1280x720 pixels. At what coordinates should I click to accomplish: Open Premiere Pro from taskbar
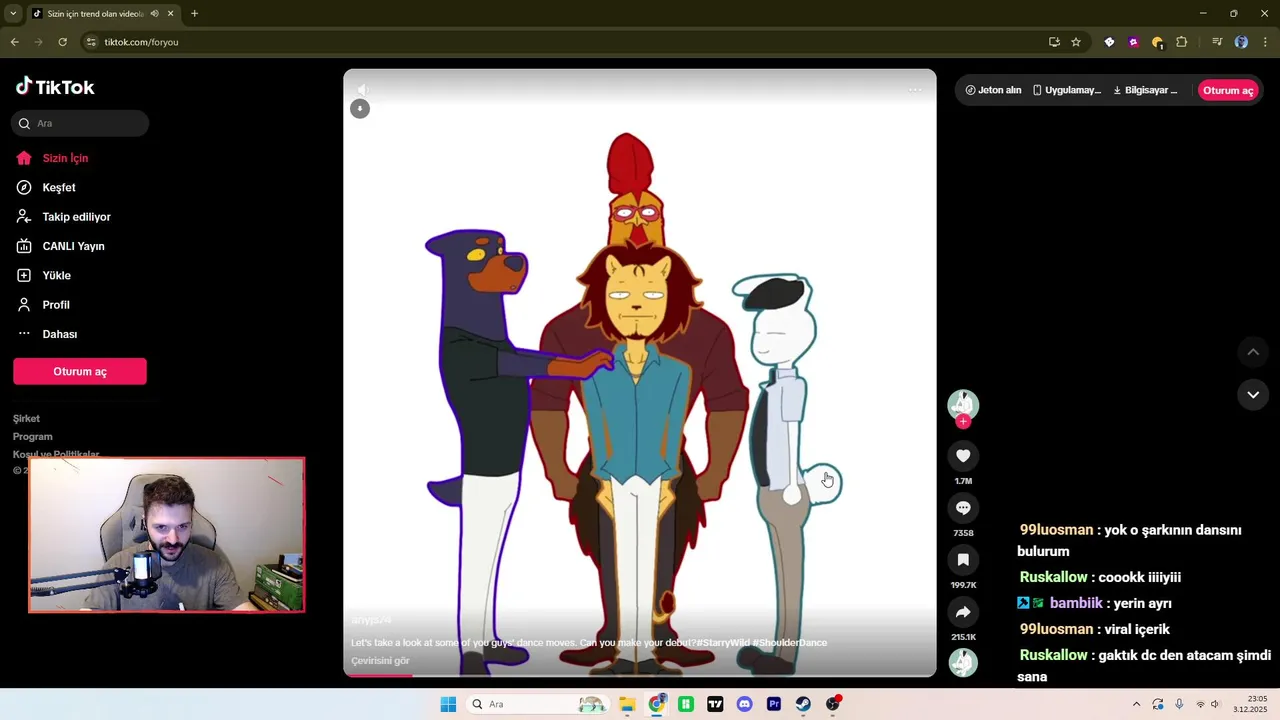coord(774,704)
